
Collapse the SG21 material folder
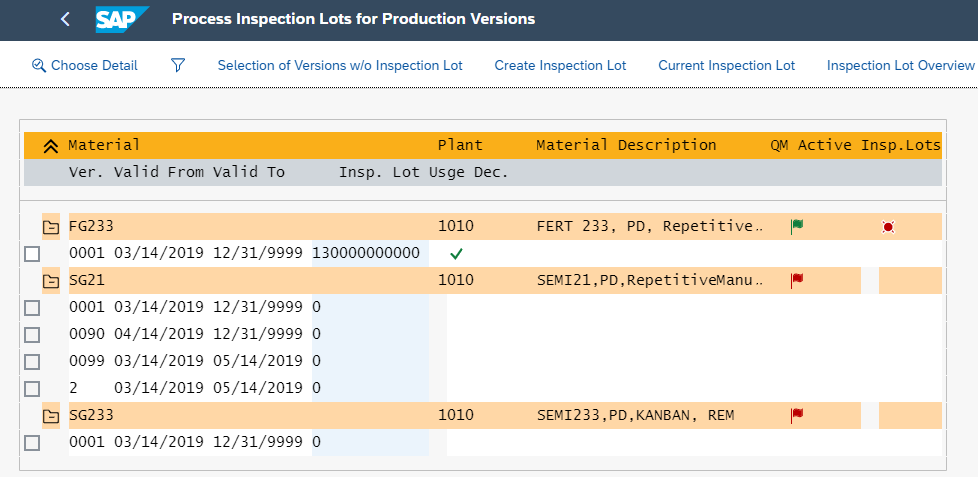(51, 281)
